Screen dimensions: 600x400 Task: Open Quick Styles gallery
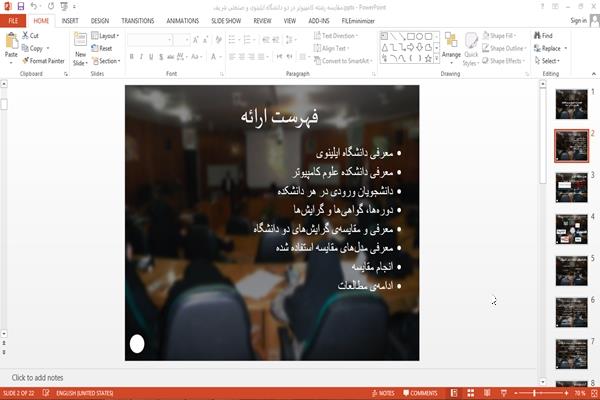[471, 49]
